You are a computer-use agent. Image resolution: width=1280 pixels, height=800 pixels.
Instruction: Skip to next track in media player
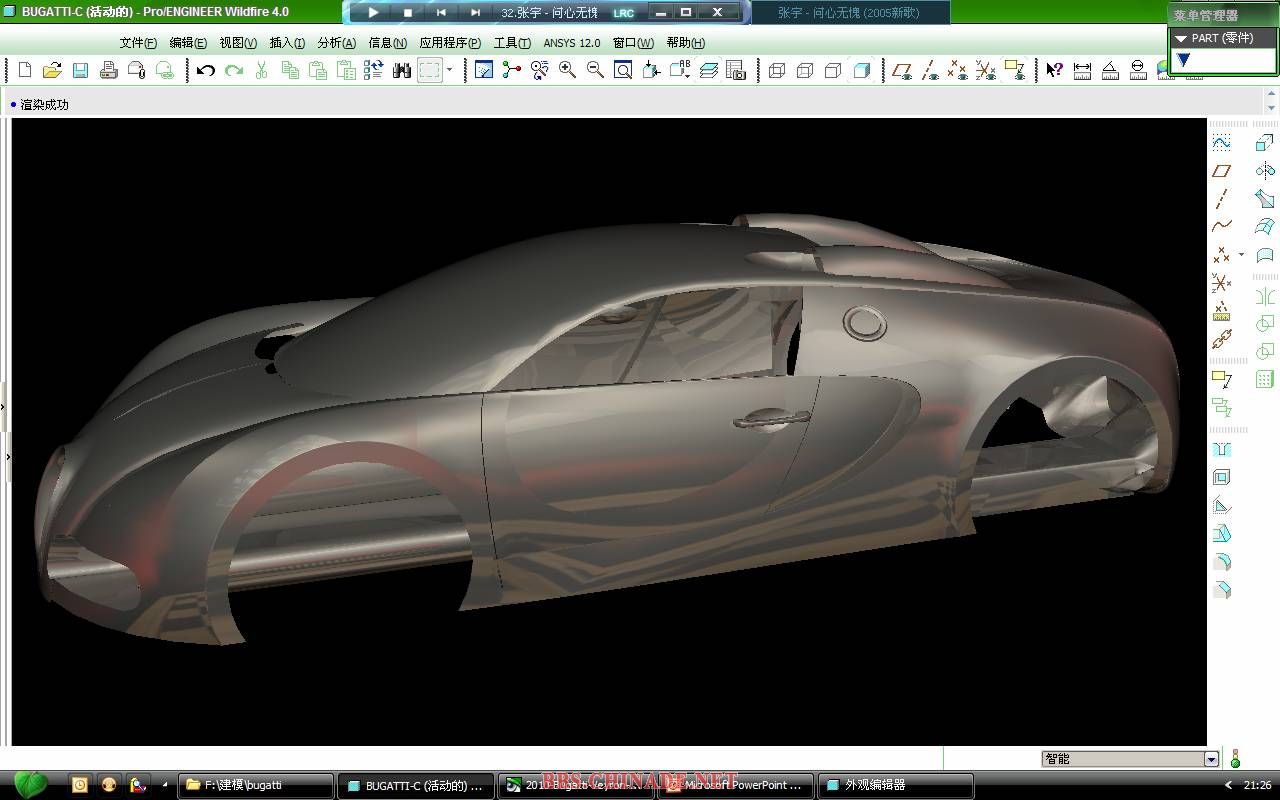(475, 13)
